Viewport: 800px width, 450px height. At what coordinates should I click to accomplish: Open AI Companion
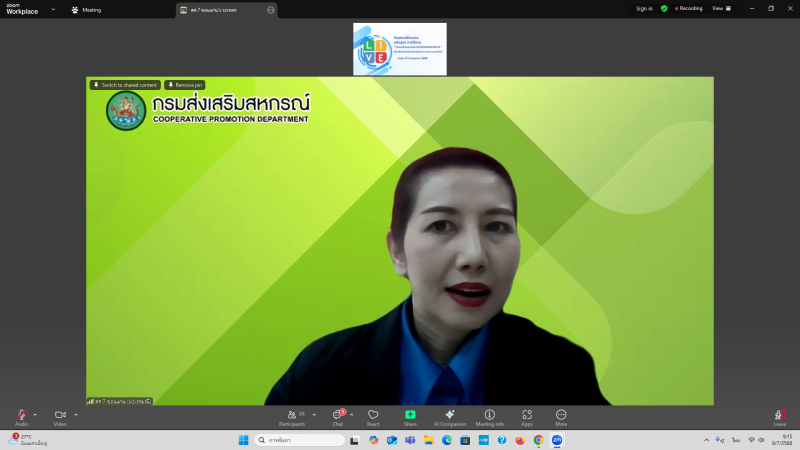pyautogui.click(x=450, y=415)
